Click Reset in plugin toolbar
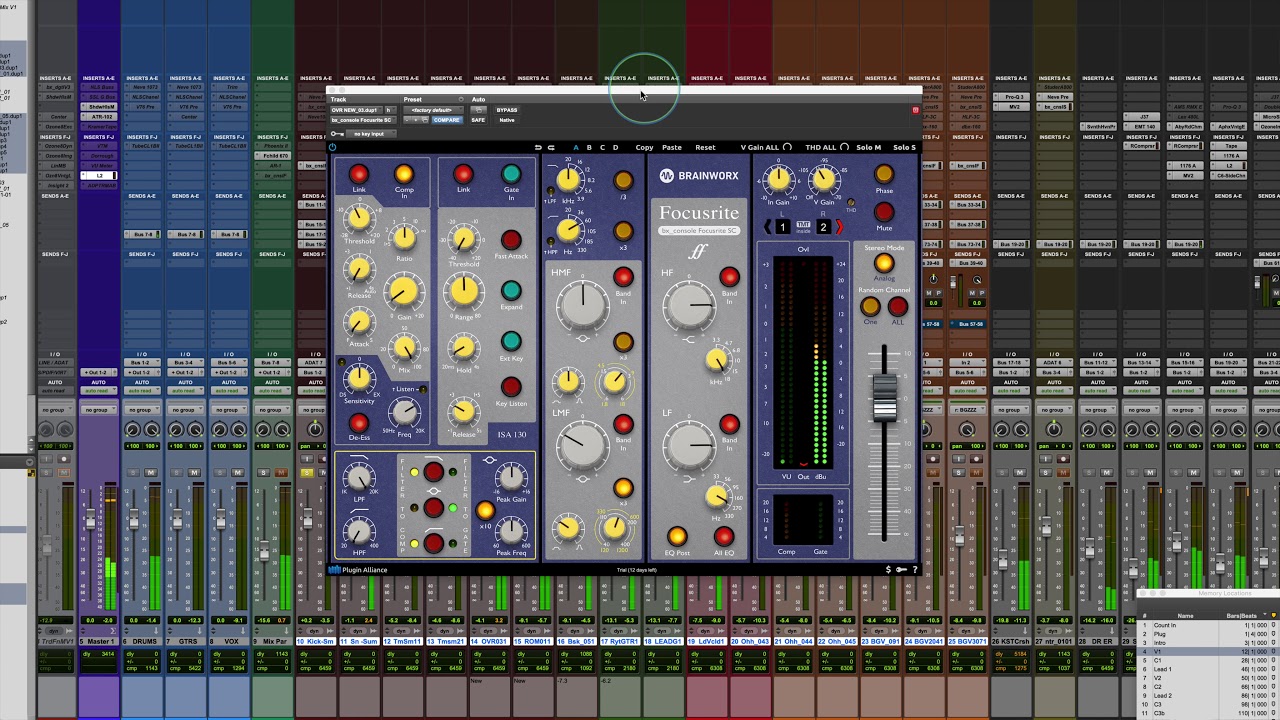 (705, 148)
